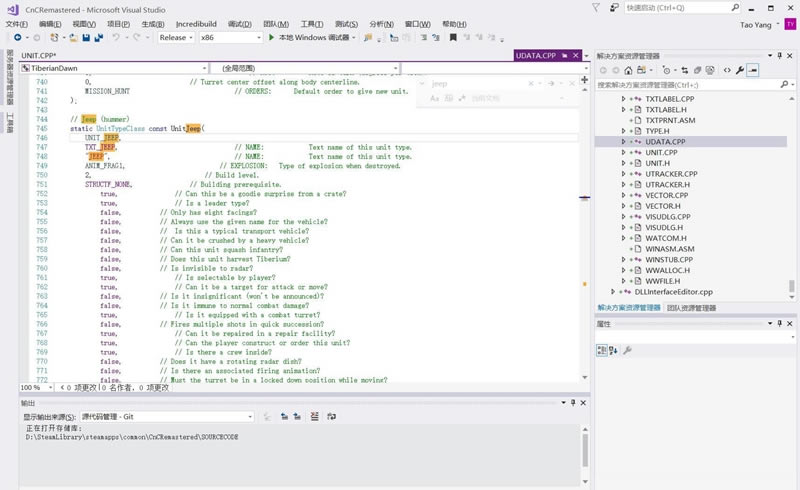Toggle the preview selected items button in Solution Explorer
This screenshot has height=490, width=800.
(753, 70)
